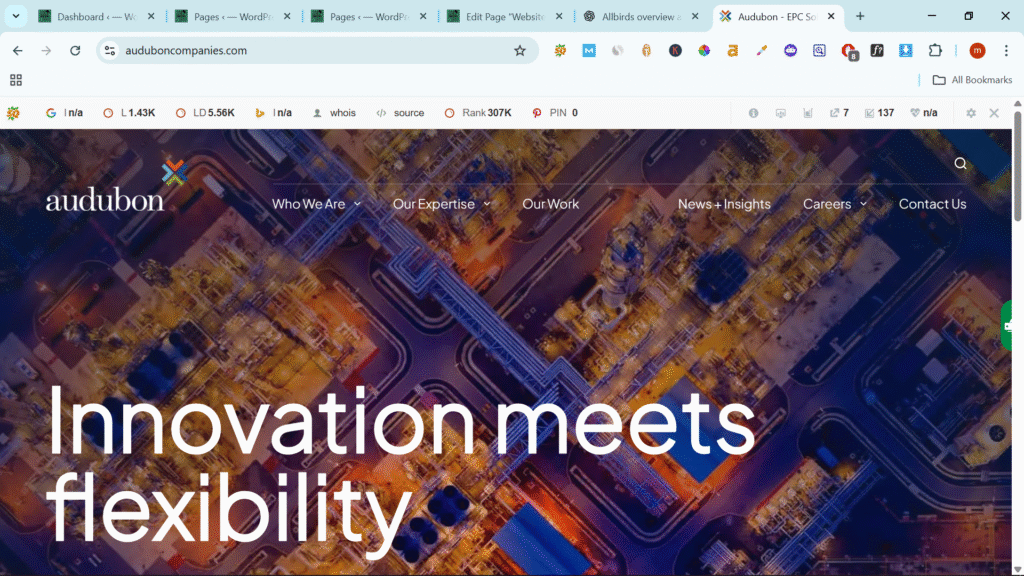The image size is (1024, 576).
Task: Switch to the Allbirds overview tab
Action: pyautogui.click(x=640, y=16)
